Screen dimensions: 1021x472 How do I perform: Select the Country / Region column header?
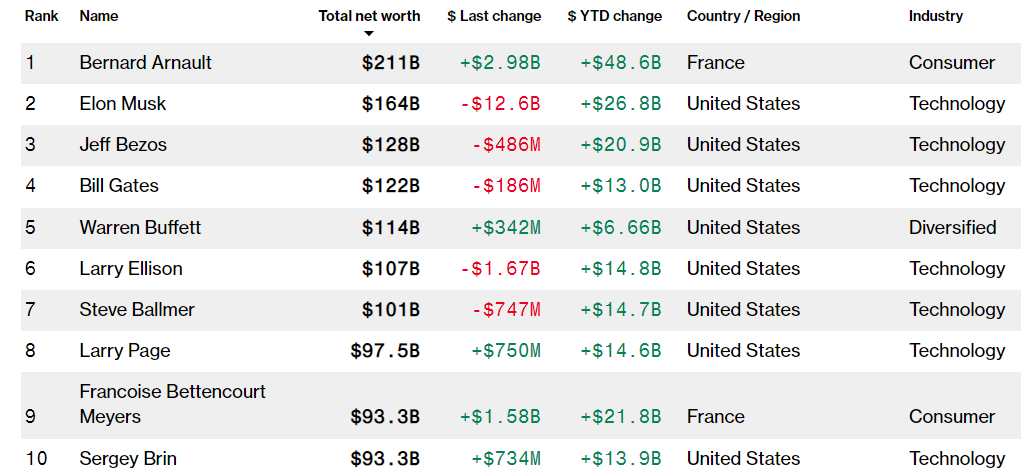[x=743, y=16]
